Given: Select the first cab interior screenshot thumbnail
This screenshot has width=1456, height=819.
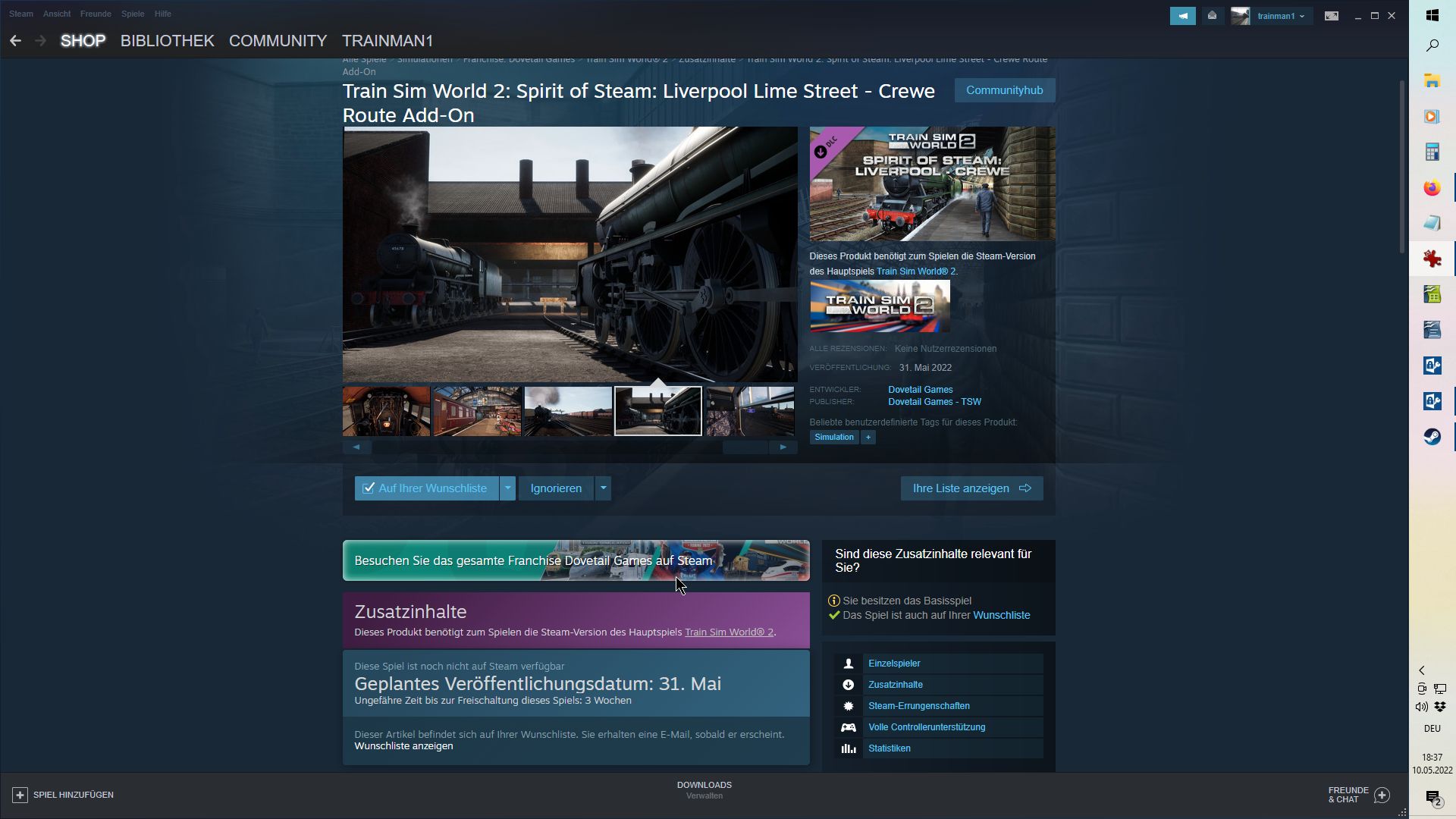Looking at the screenshot, I should [x=386, y=411].
